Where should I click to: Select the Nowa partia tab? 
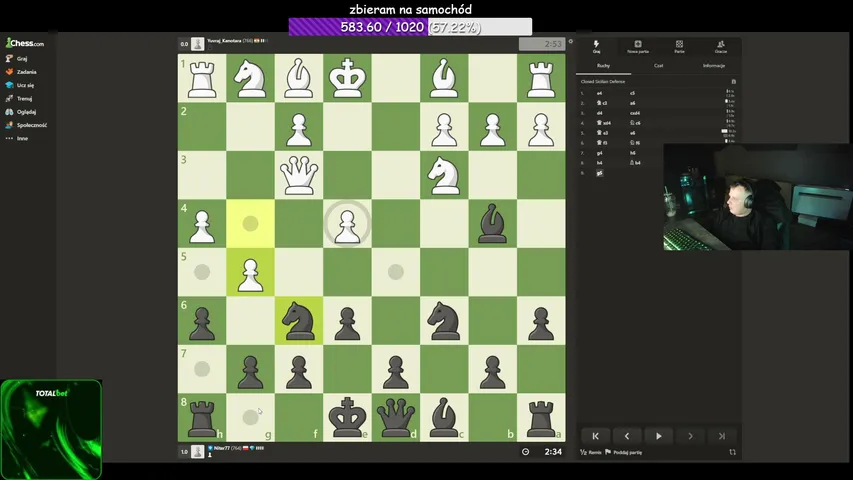click(x=638, y=47)
